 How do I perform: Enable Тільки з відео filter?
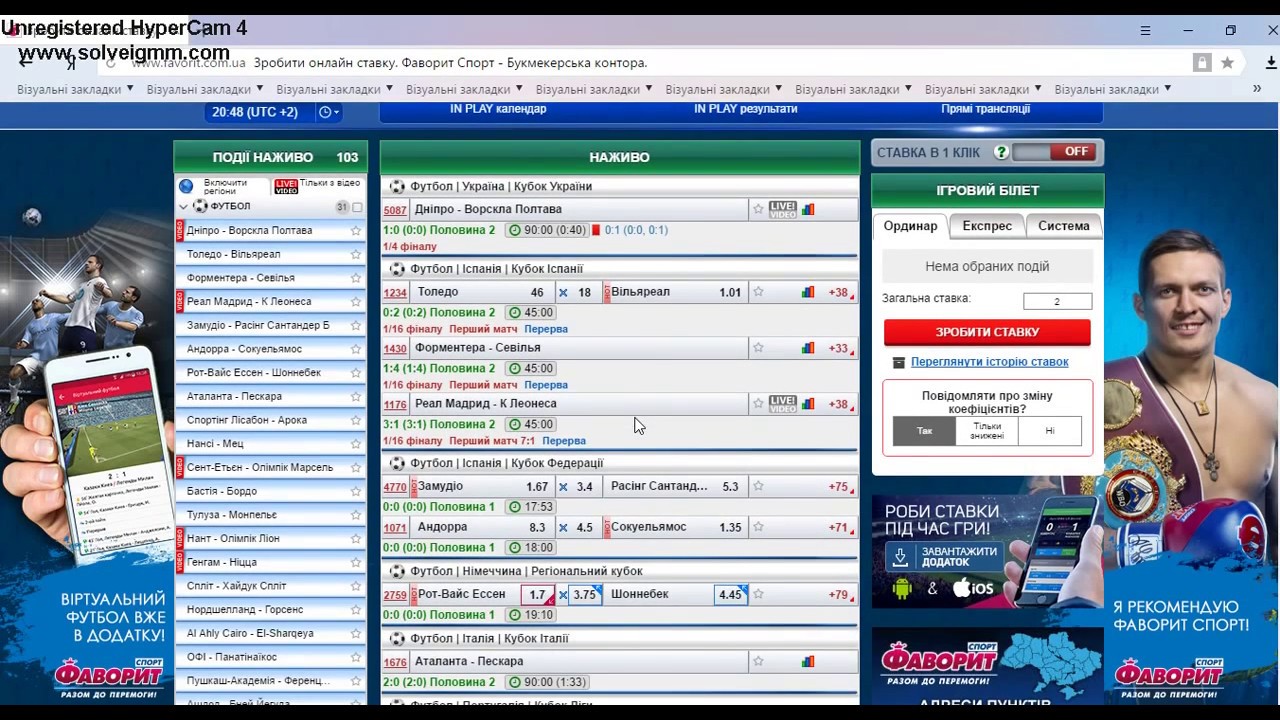pos(317,186)
